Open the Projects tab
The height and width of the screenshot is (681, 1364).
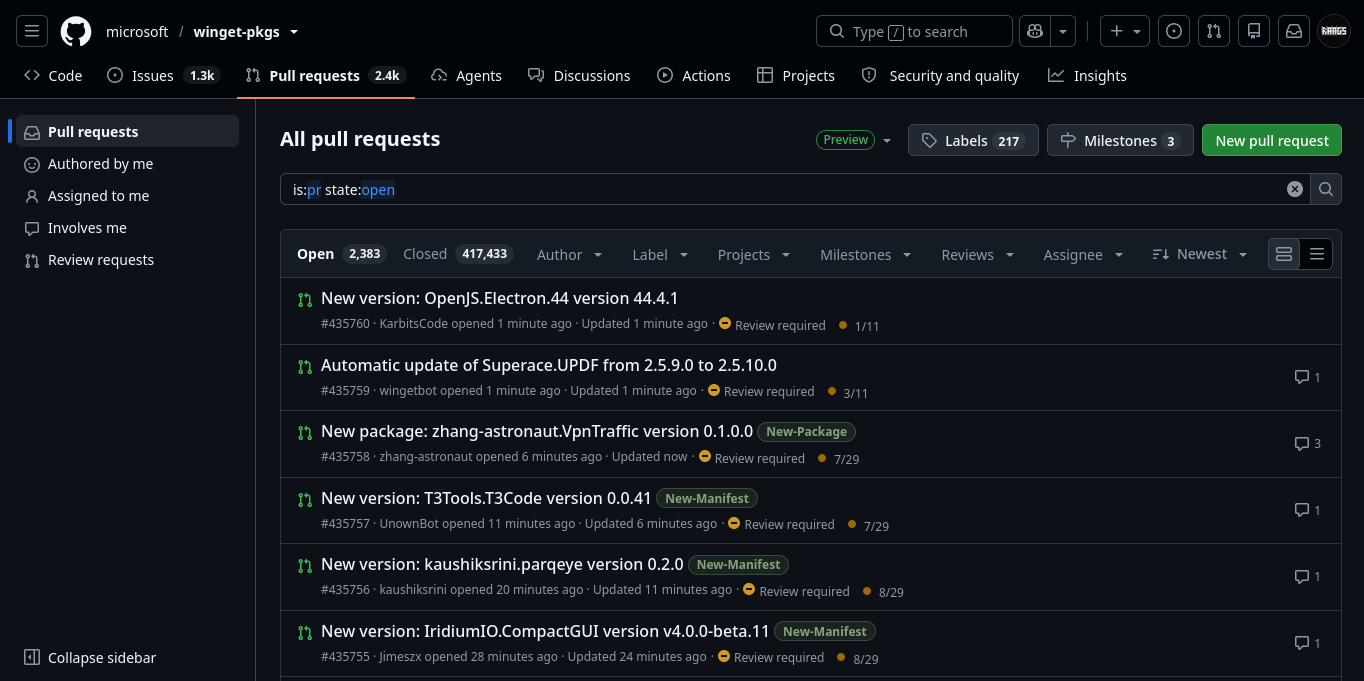796,76
